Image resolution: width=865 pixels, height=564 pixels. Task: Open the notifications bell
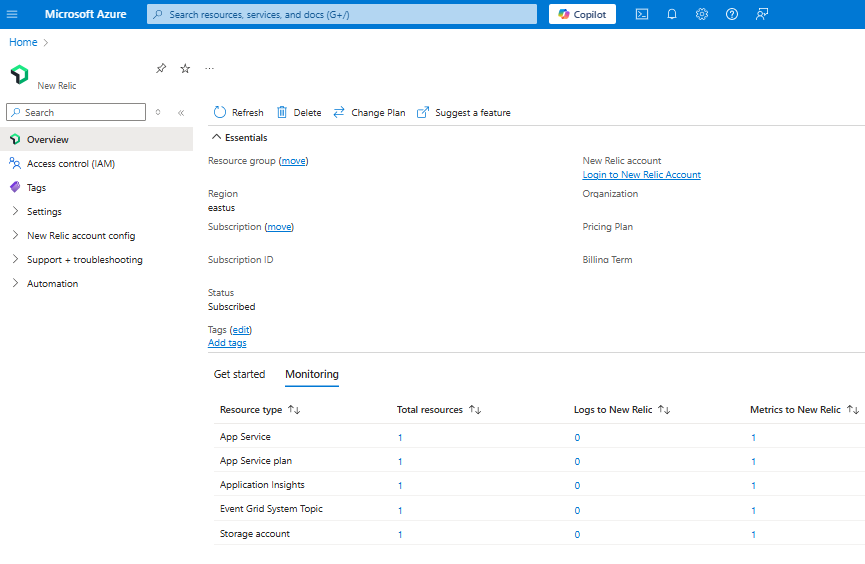672,14
